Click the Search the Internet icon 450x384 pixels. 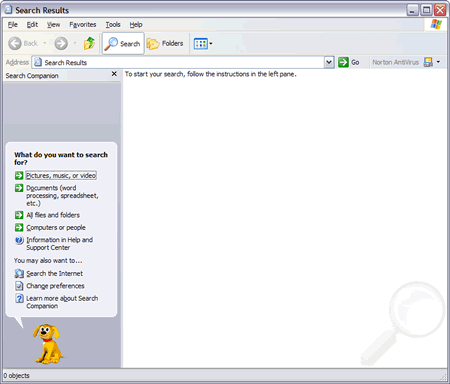tap(19, 274)
